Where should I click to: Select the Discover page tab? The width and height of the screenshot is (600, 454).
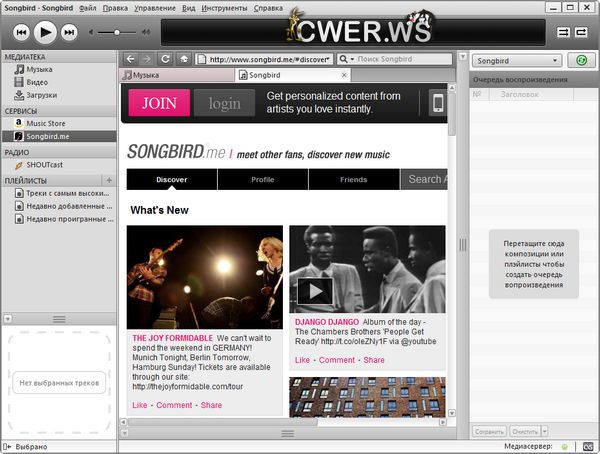(x=172, y=180)
